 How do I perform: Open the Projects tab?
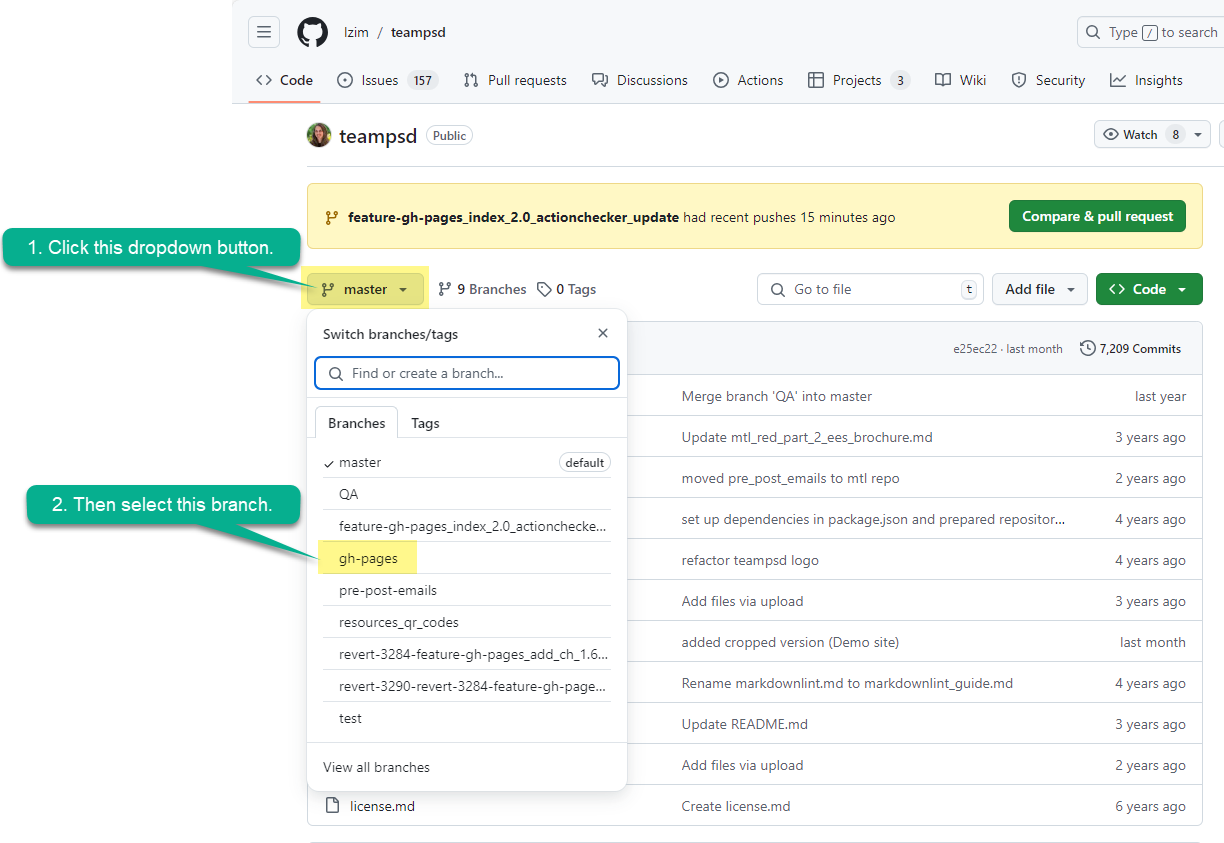[x=859, y=80]
